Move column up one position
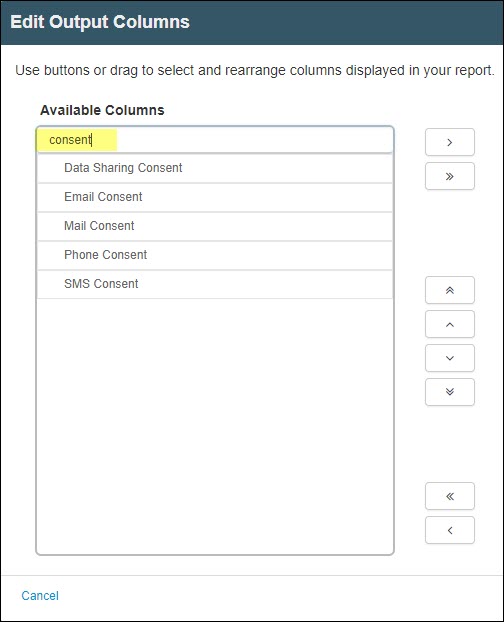The image size is (504, 622). [x=450, y=324]
